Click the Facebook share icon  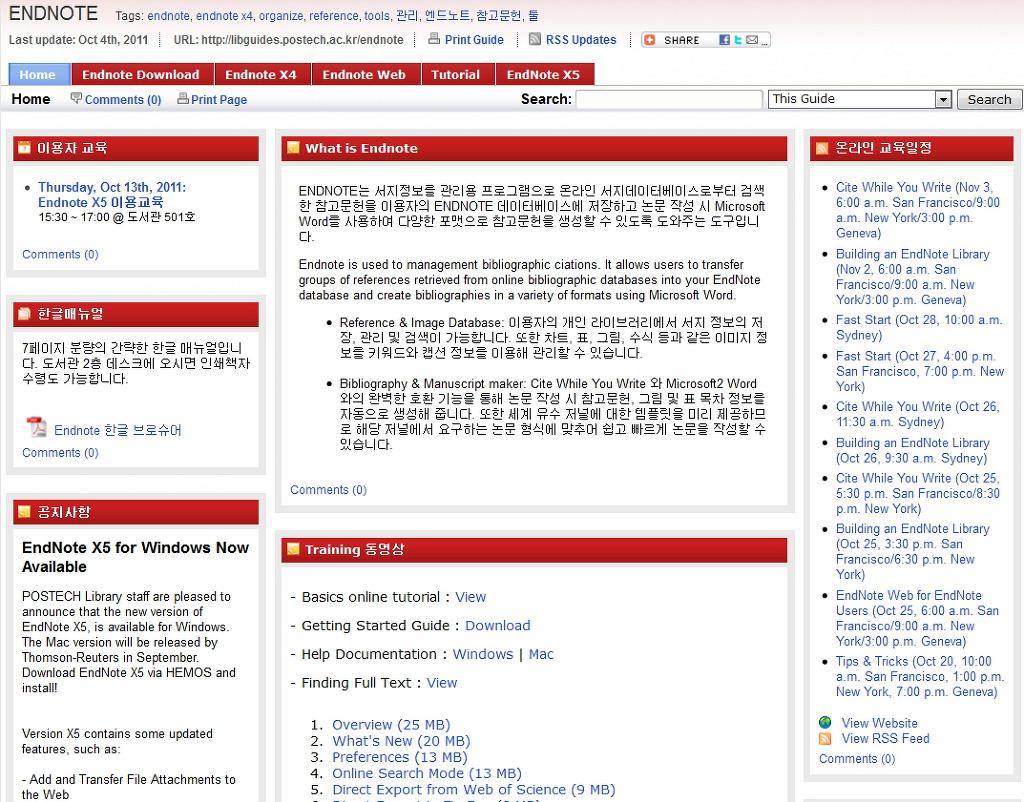click(724, 40)
